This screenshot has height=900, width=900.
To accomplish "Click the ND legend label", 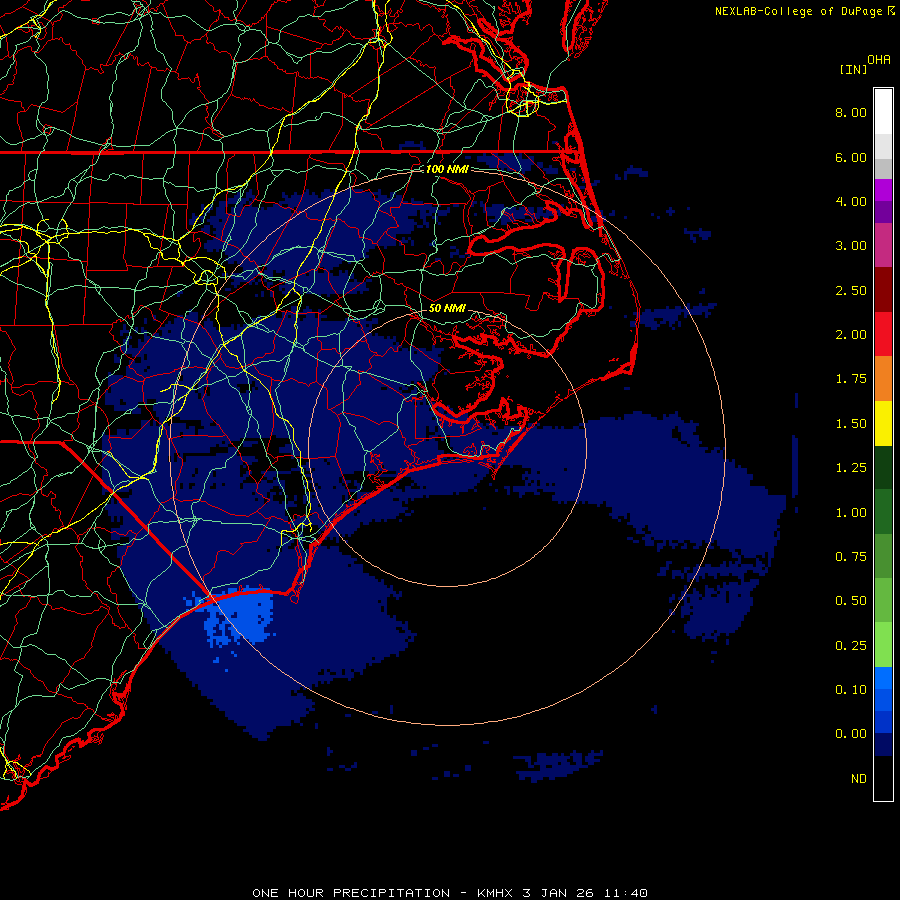I will (859, 779).
